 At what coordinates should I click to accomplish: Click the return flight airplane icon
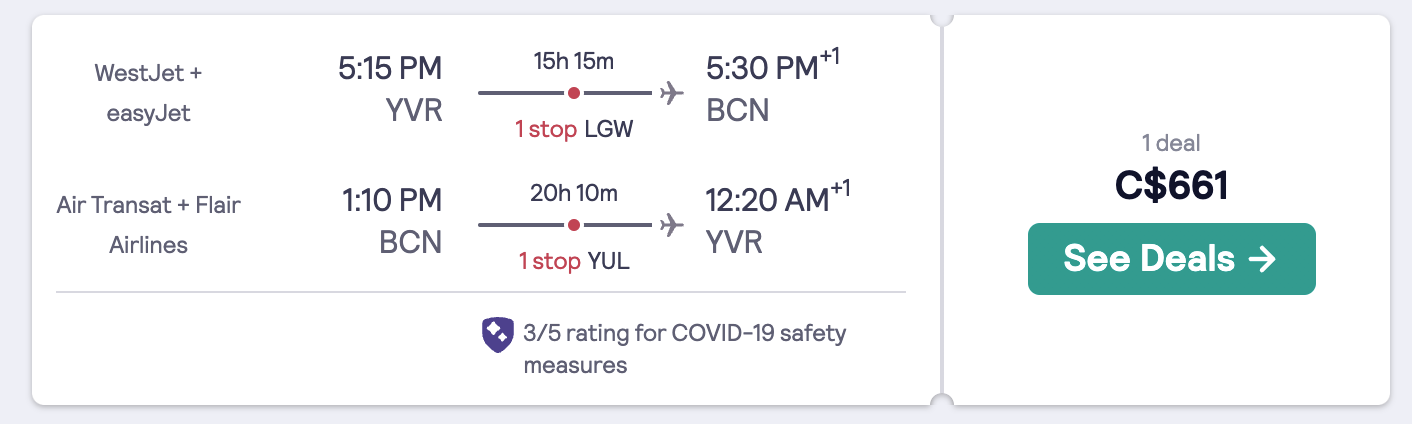(671, 225)
